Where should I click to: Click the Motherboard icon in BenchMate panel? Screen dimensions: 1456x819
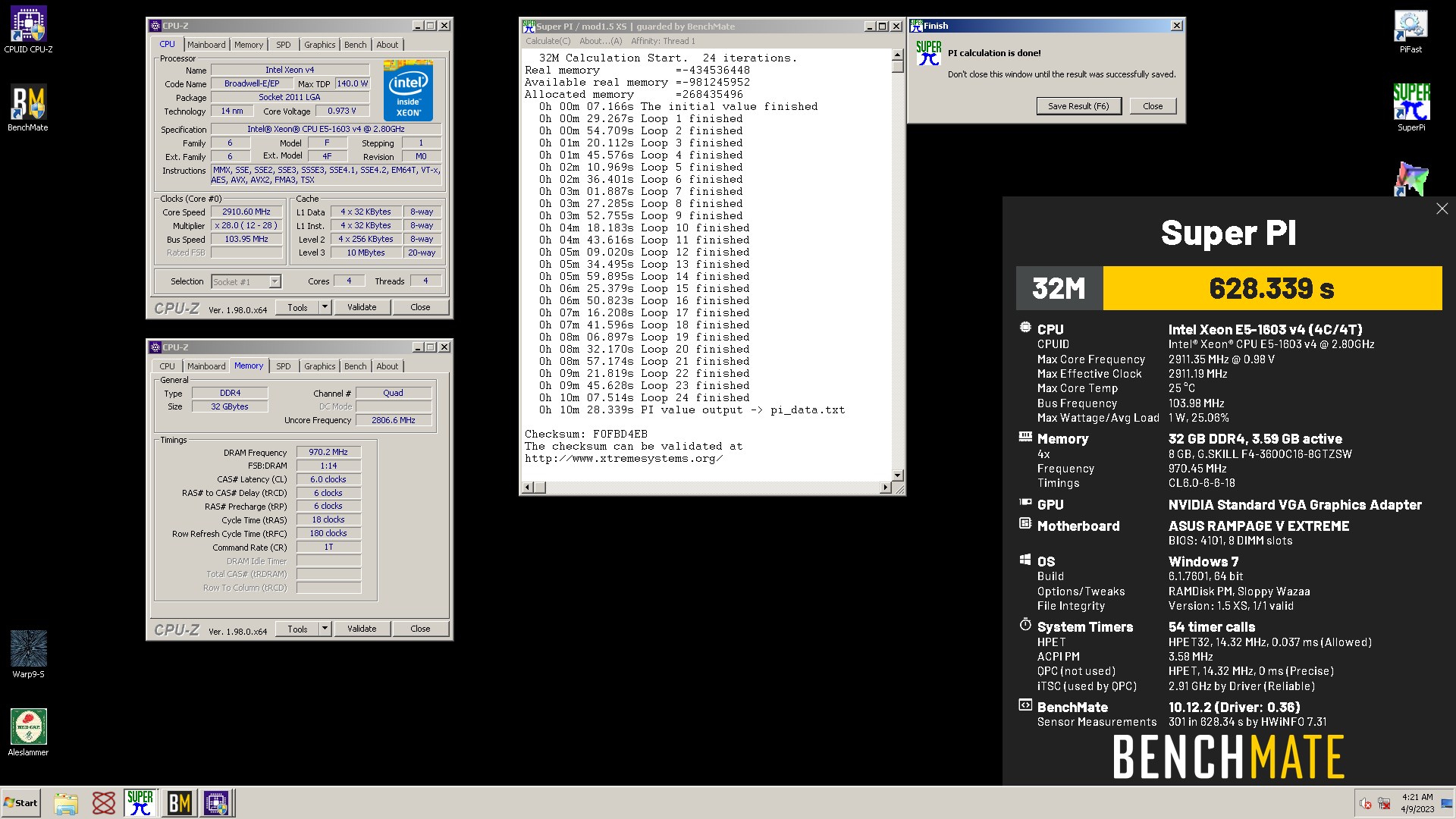1025,523
